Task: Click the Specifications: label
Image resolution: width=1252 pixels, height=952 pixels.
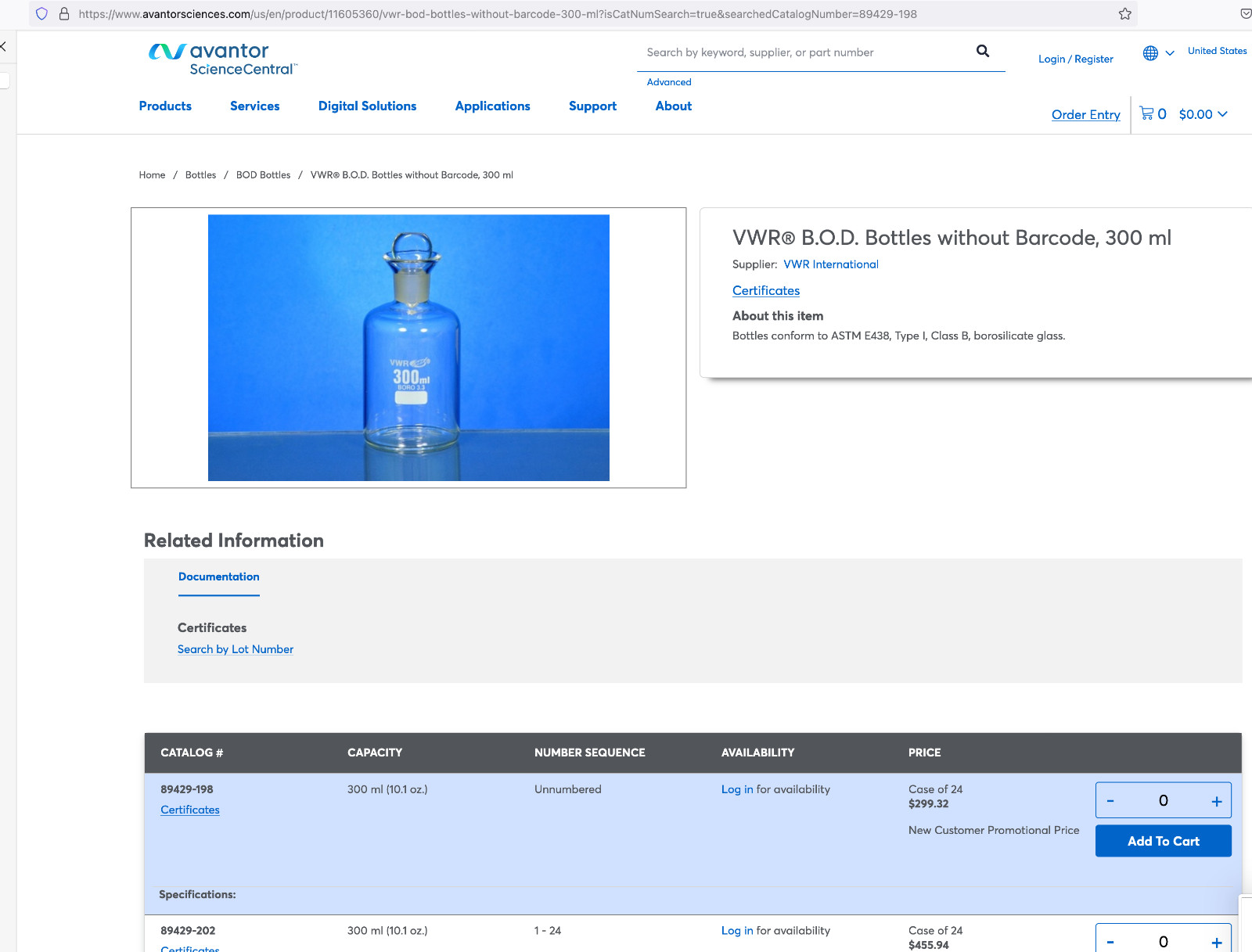Action: pyautogui.click(x=197, y=894)
